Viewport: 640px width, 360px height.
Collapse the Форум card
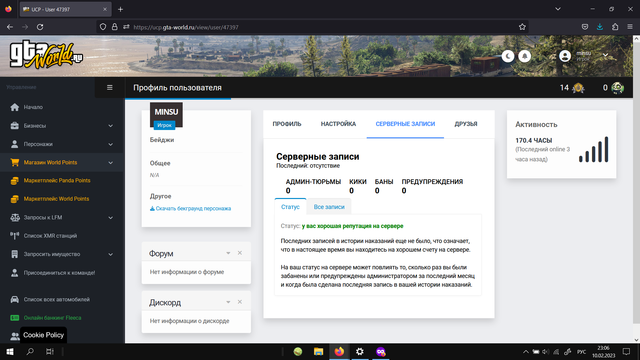pyautogui.click(x=228, y=253)
